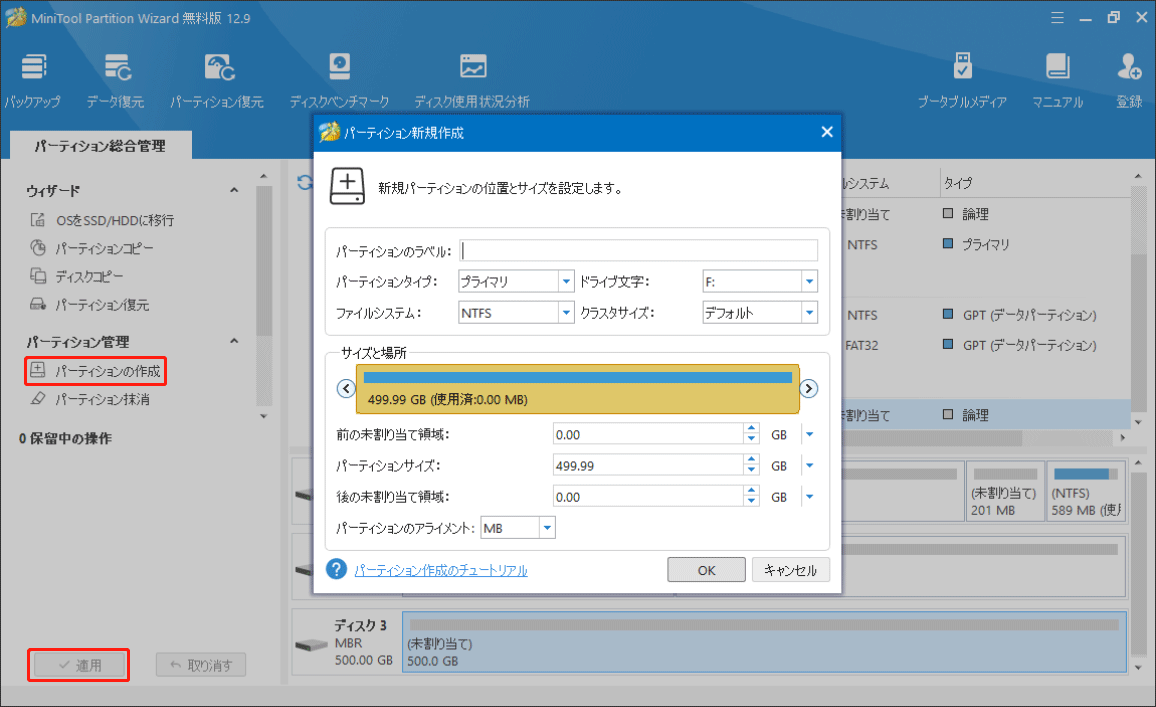Change unit for 後の未割り当て領域
The image size is (1156, 707).
point(809,496)
